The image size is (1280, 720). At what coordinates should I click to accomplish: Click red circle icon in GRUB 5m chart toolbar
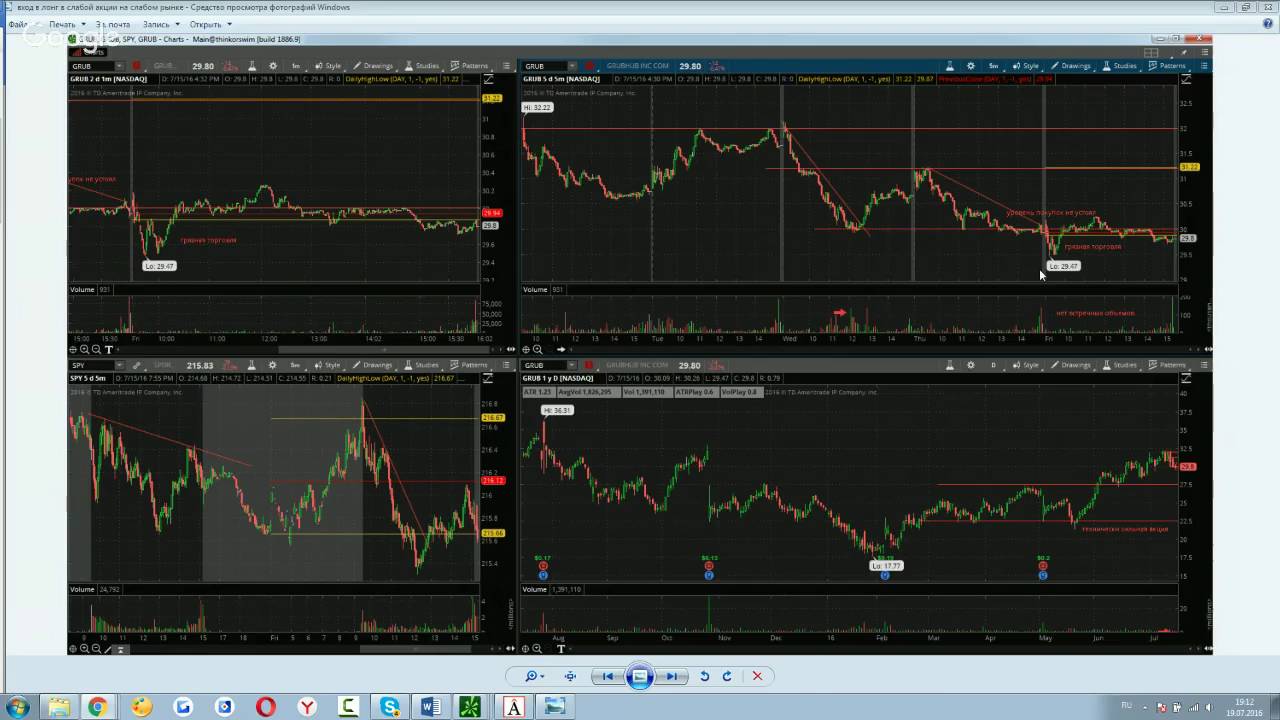[589, 66]
